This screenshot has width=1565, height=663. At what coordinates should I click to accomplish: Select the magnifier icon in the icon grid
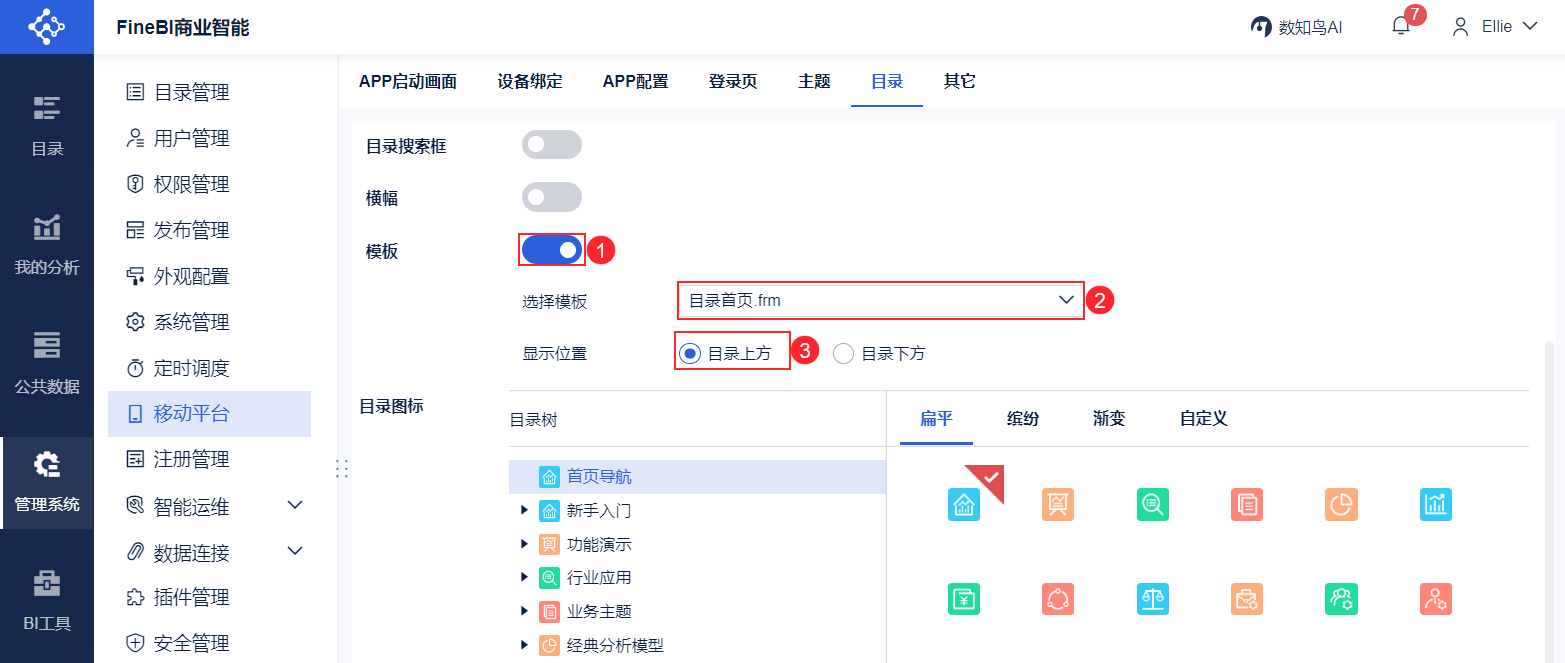[1152, 505]
